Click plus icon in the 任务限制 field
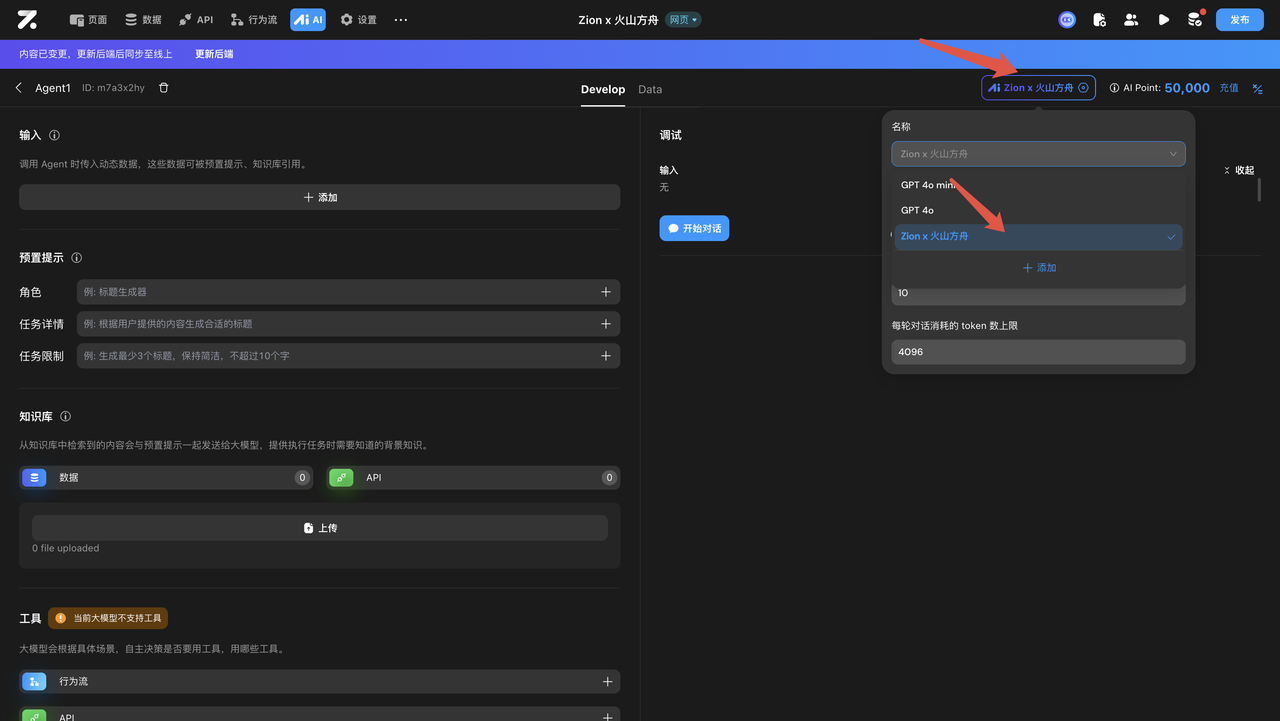This screenshot has width=1280, height=721. (x=606, y=356)
